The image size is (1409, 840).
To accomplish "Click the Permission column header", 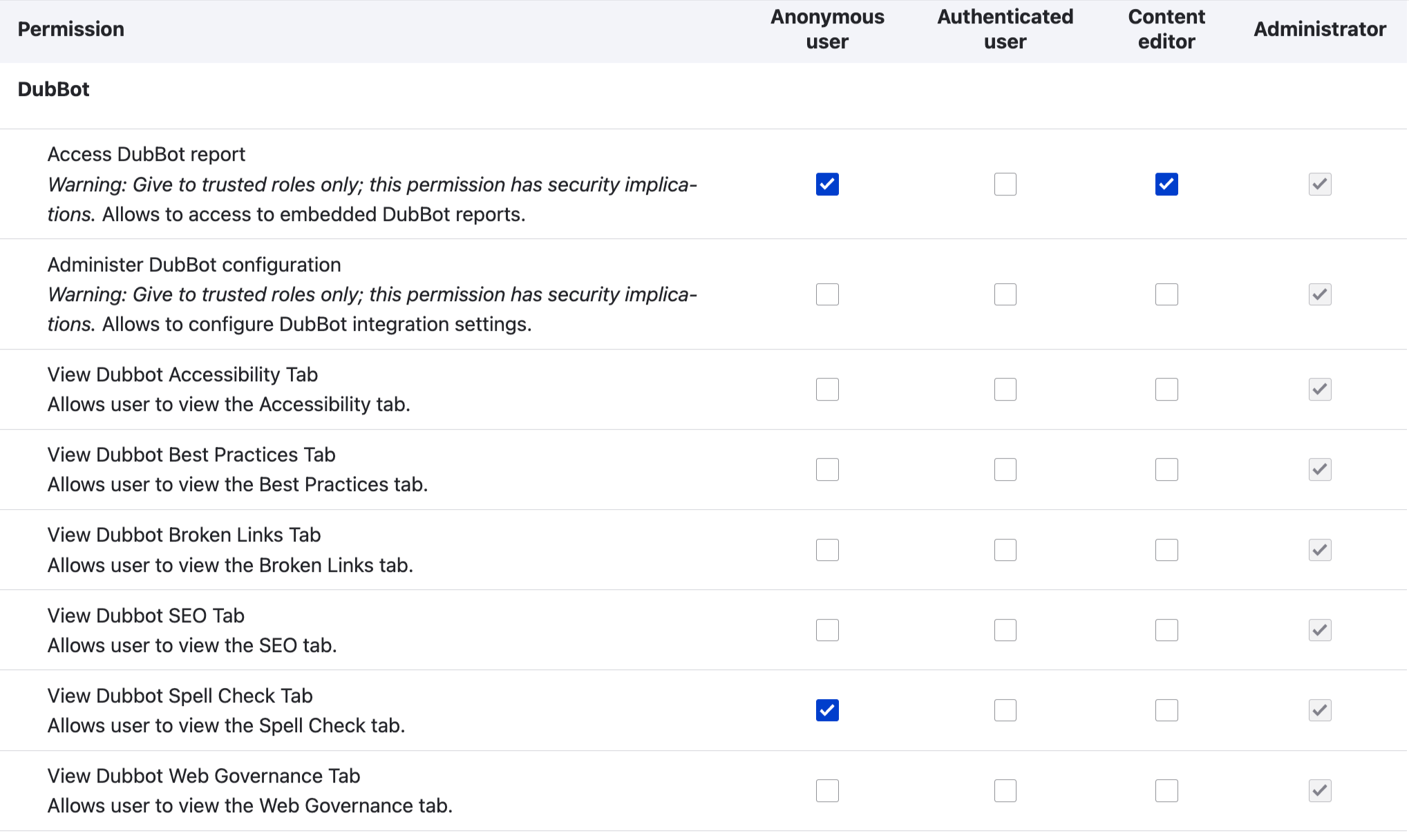I will [71, 29].
